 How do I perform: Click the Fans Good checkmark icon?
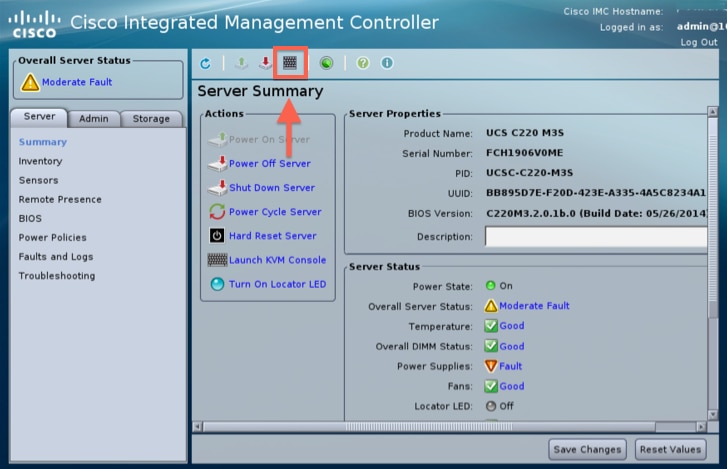pos(491,386)
